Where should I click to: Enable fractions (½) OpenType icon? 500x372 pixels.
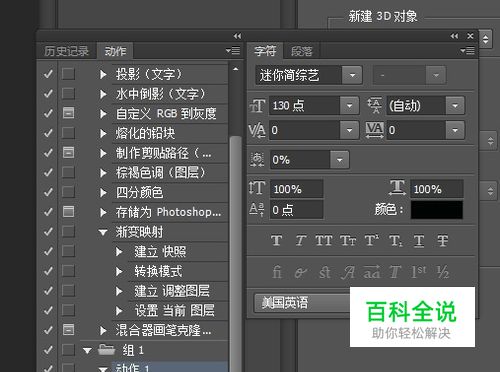click(x=443, y=272)
